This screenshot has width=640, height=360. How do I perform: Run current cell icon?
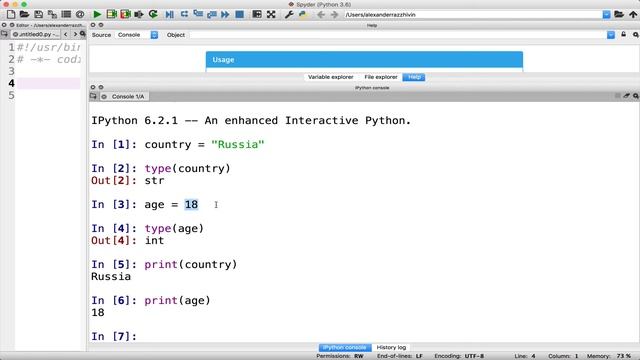pos(111,15)
